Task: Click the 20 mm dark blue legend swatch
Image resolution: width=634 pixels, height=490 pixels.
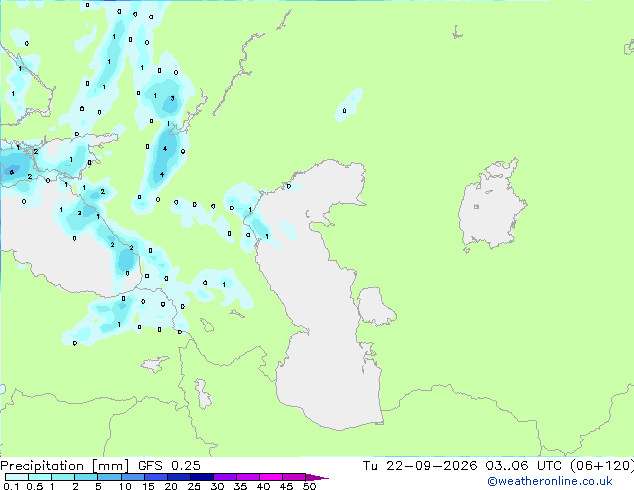Action: pyautogui.click(x=179, y=477)
